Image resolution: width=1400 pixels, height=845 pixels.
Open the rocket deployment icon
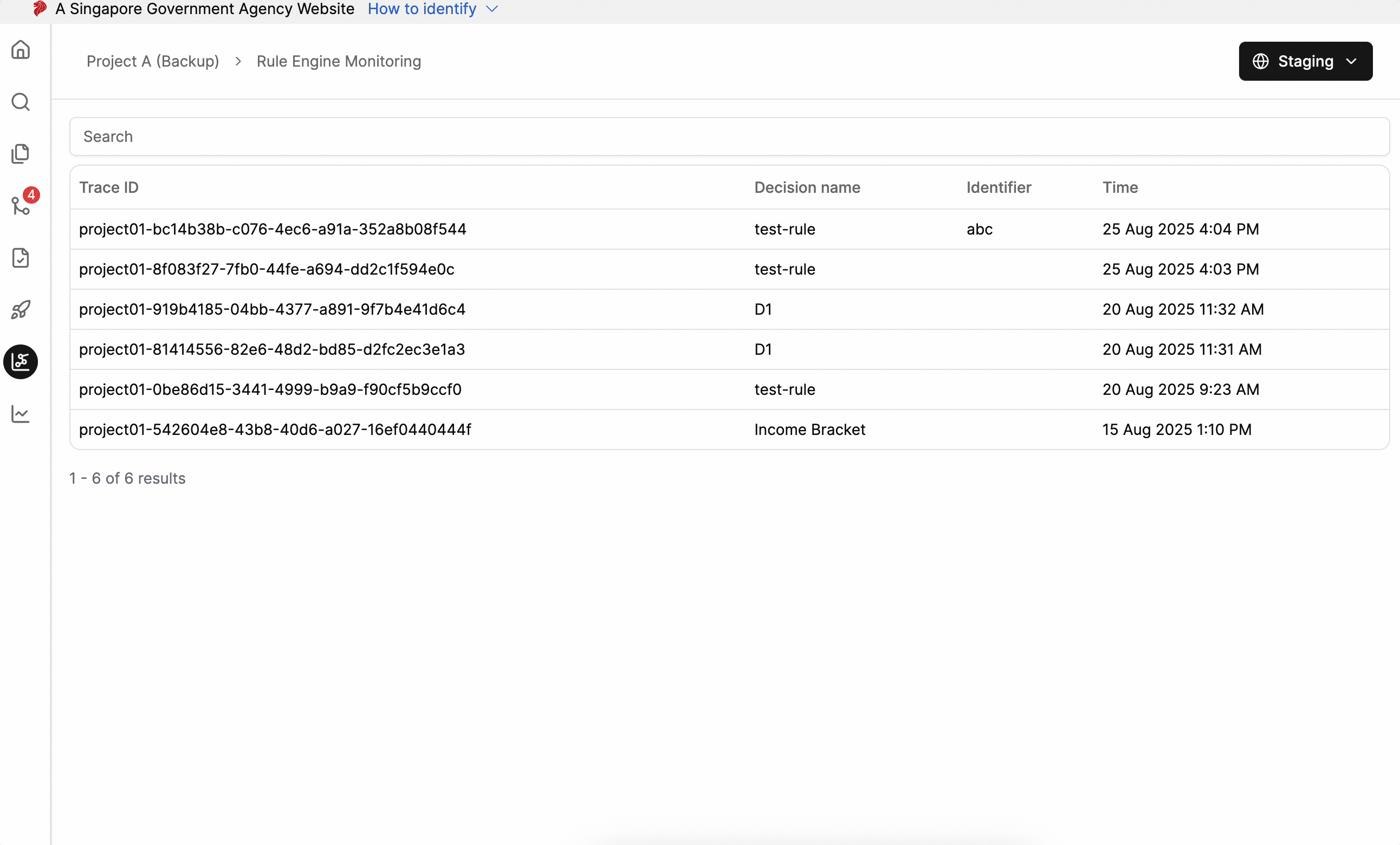tap(21, 309)
